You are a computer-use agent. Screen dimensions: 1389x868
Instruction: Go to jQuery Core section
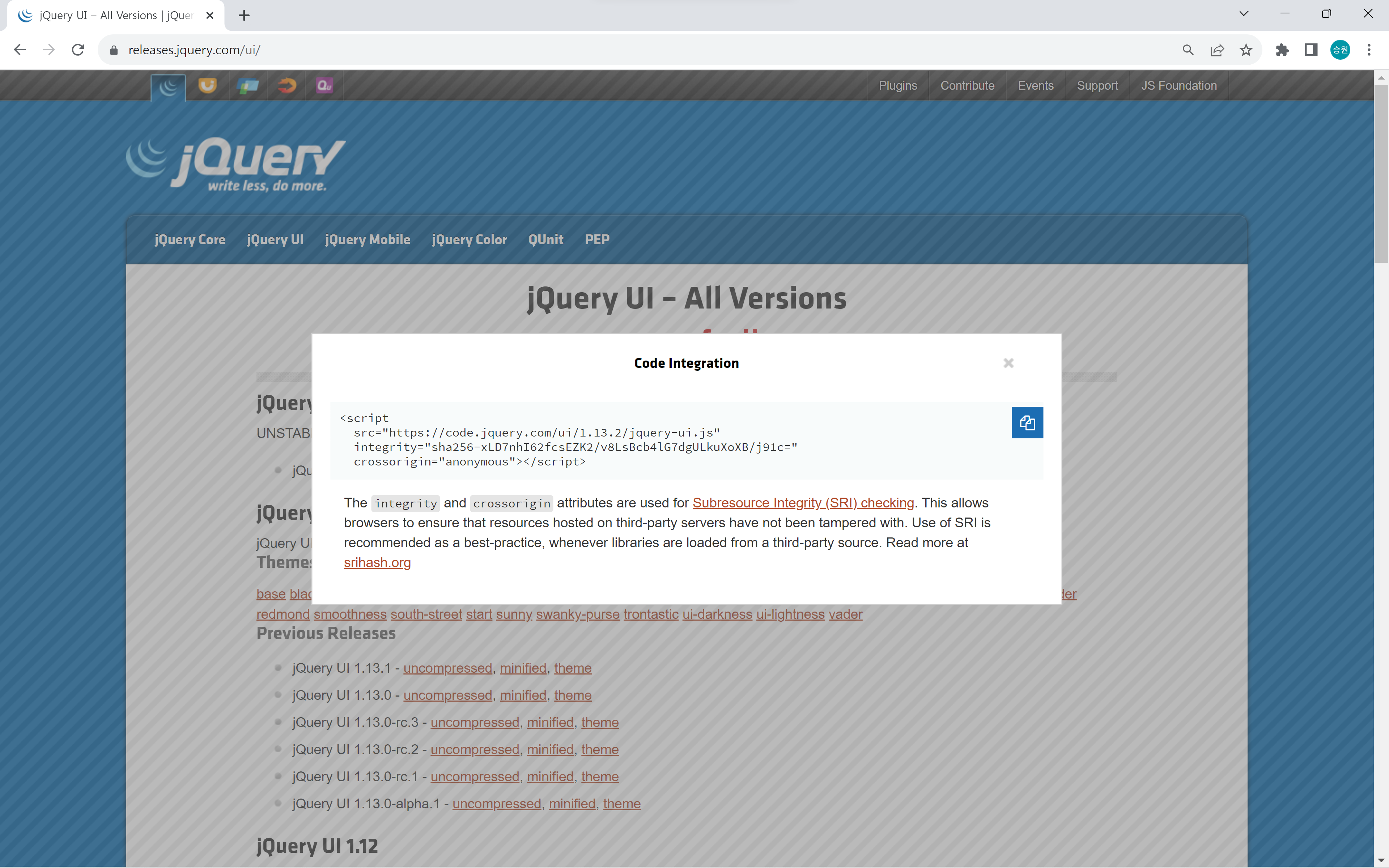(190, 240)
